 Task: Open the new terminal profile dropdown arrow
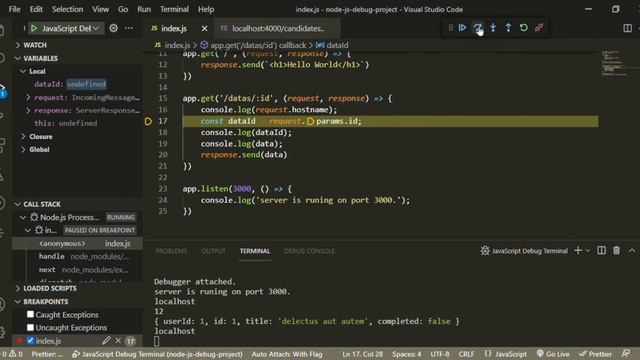pos(588,251)
